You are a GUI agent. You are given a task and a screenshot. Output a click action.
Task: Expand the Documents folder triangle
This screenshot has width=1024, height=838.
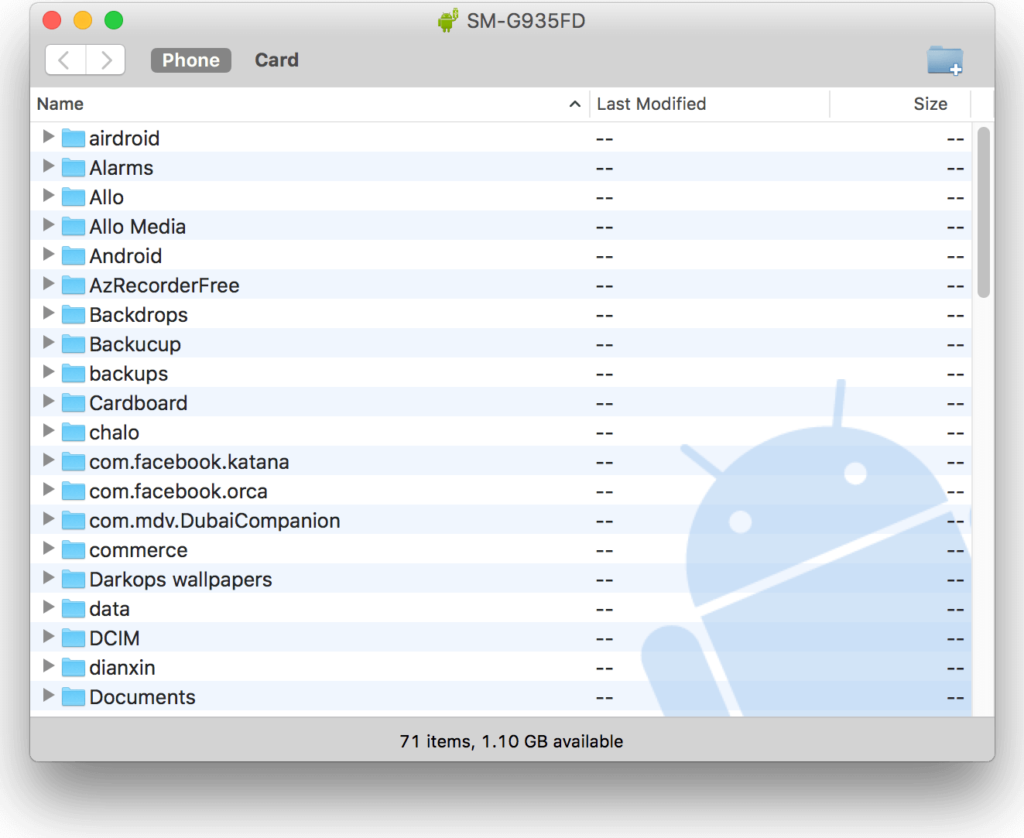pos(48,695)
